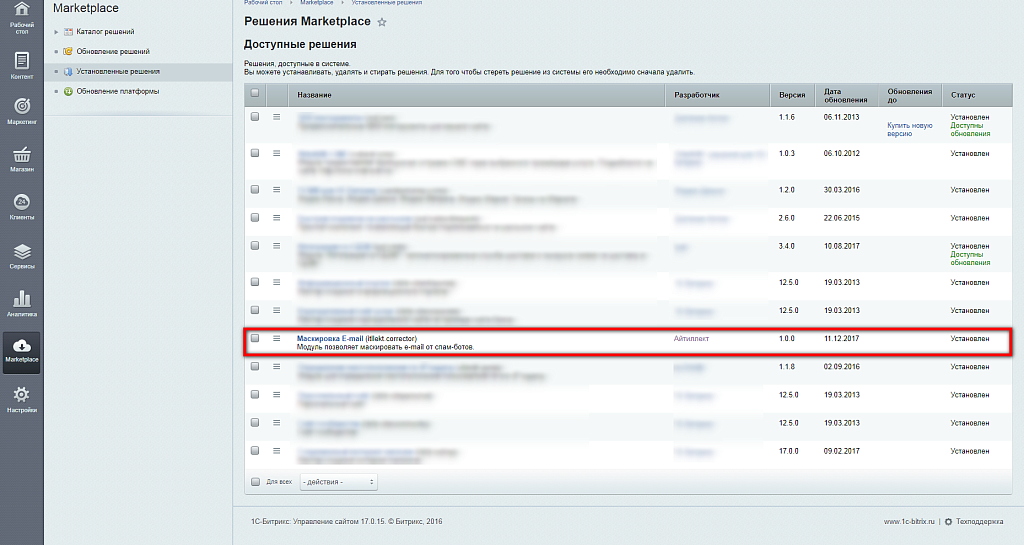Expand the Каталог решений tree item
The image size is (1024, 545).
tap(57, 33)
